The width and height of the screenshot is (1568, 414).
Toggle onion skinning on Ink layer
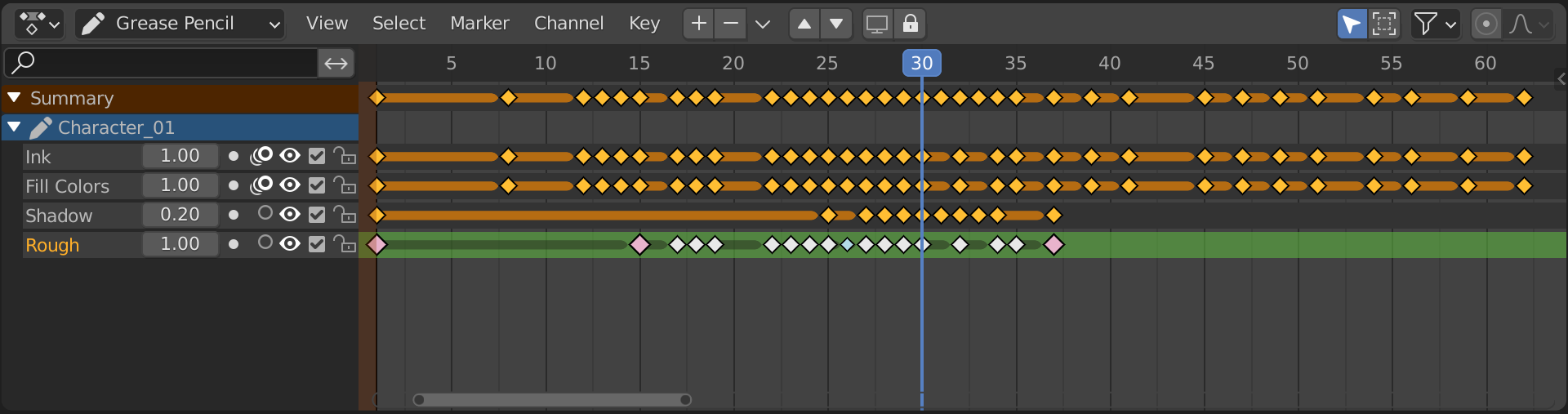pyautogui.click(x=261, y=156)
